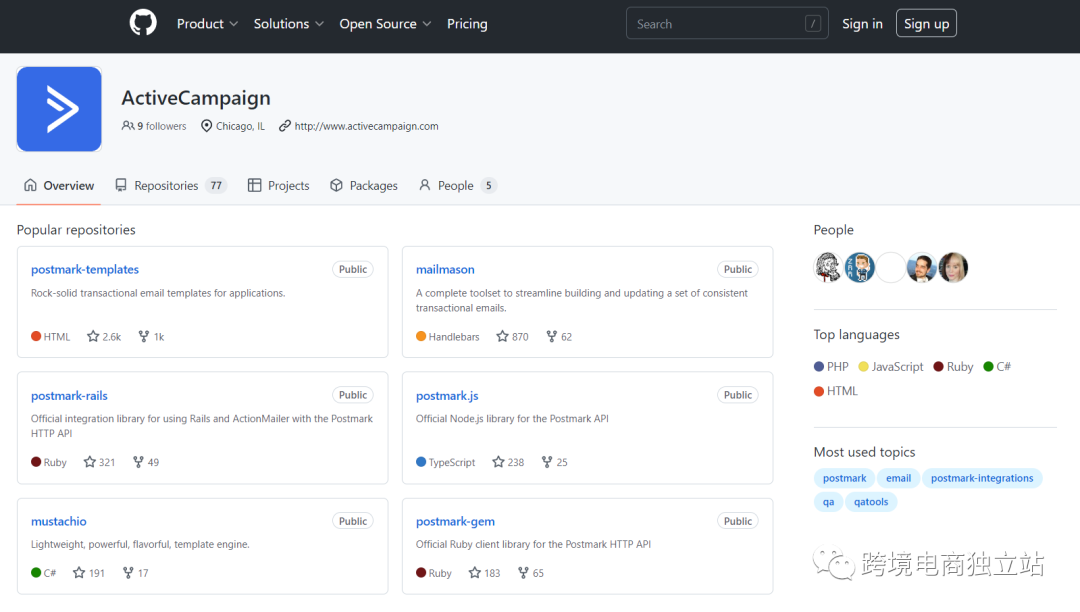Click the 77 counter on Repositories tab
This screenshot has width=1080, height=612.
click(x=216, y=185)
